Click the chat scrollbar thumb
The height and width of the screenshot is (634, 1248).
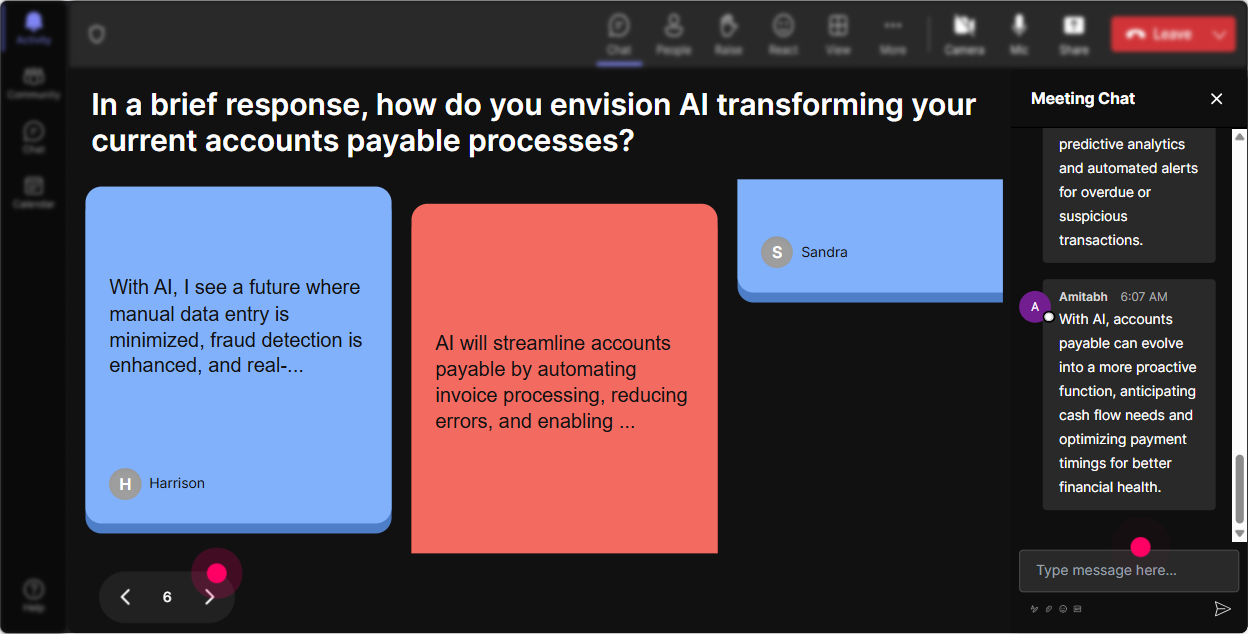[x=1240, y=489]
